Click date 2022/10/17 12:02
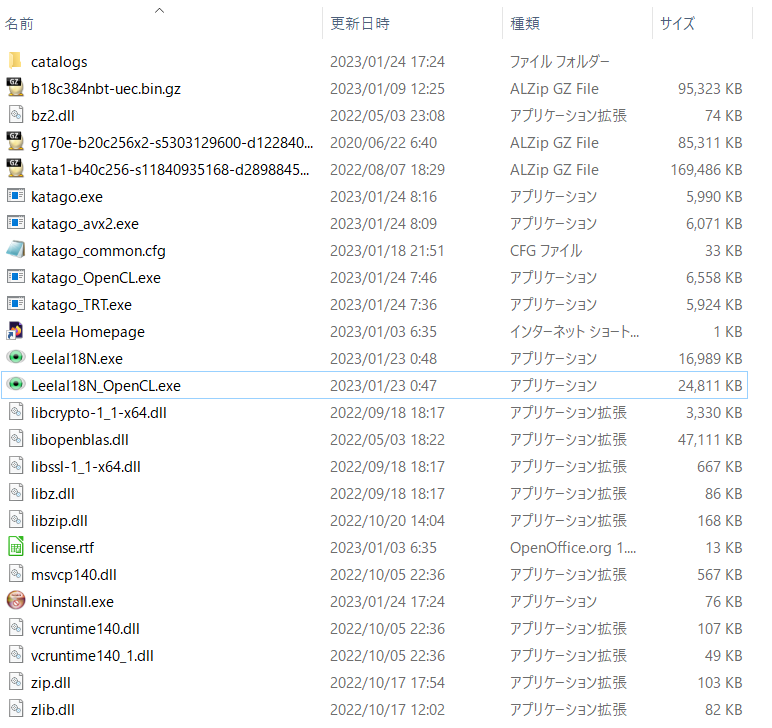Screen dimensions: 772x728 click(x=387, y=710)
